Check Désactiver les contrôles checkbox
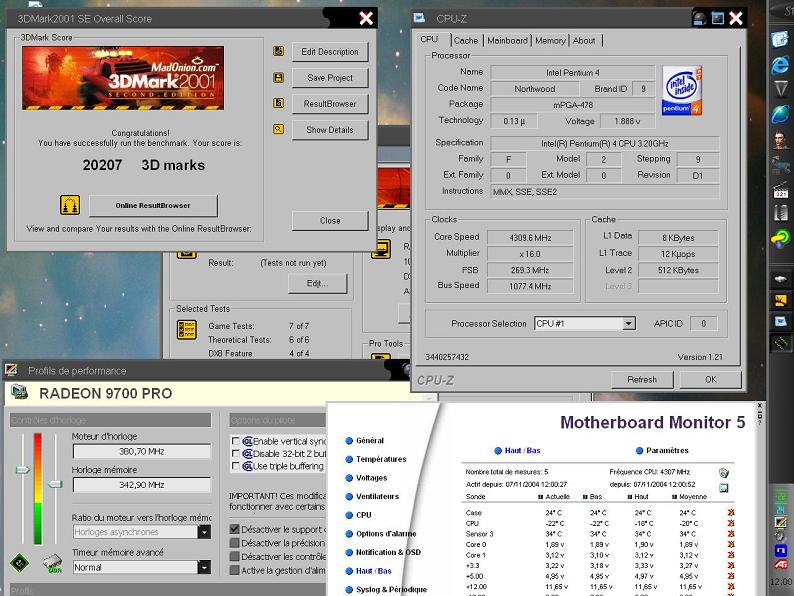 (234, 556)
